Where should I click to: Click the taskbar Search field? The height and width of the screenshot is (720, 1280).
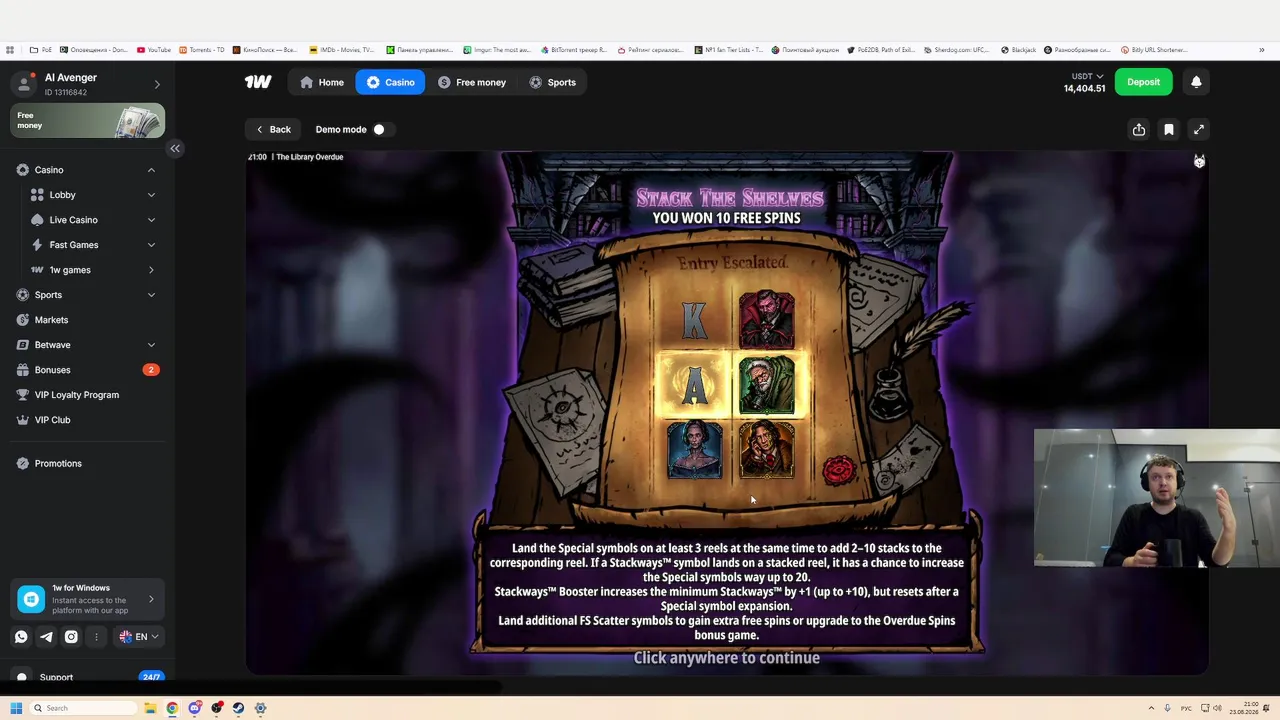tap(84, 708)
